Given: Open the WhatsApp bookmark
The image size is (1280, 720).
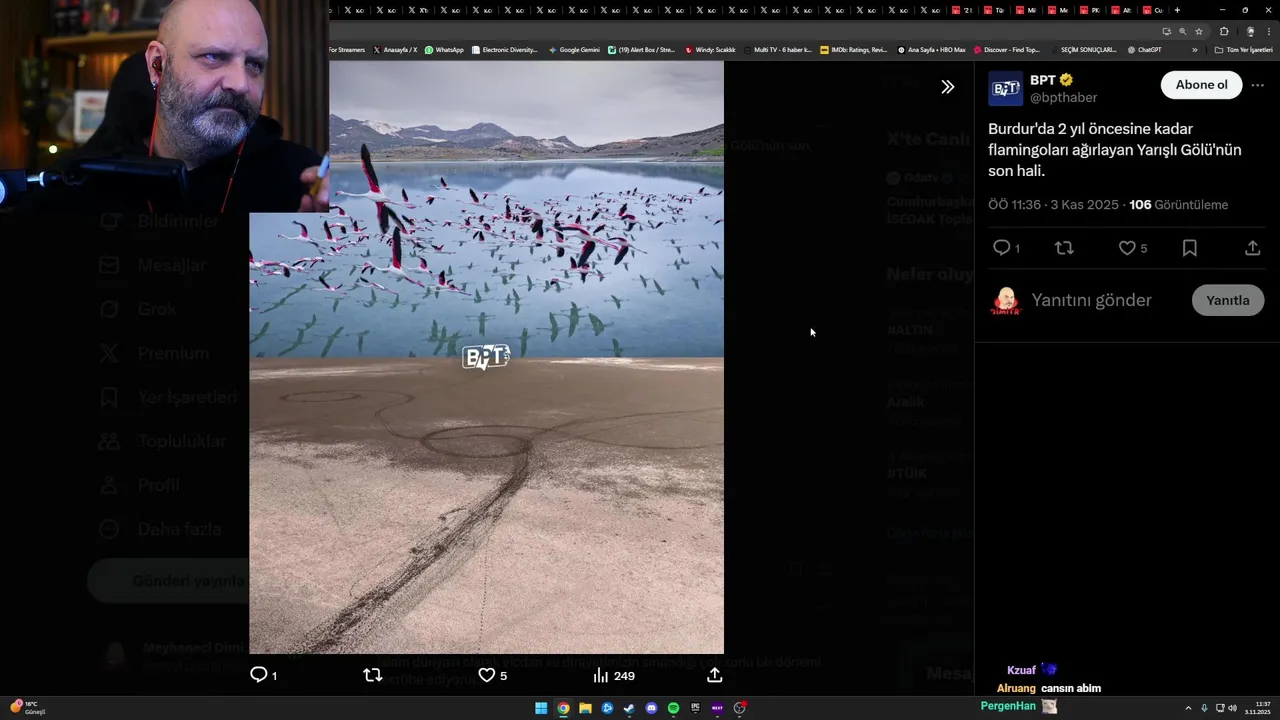Looking at the screenshot, I should click(444, 50).
